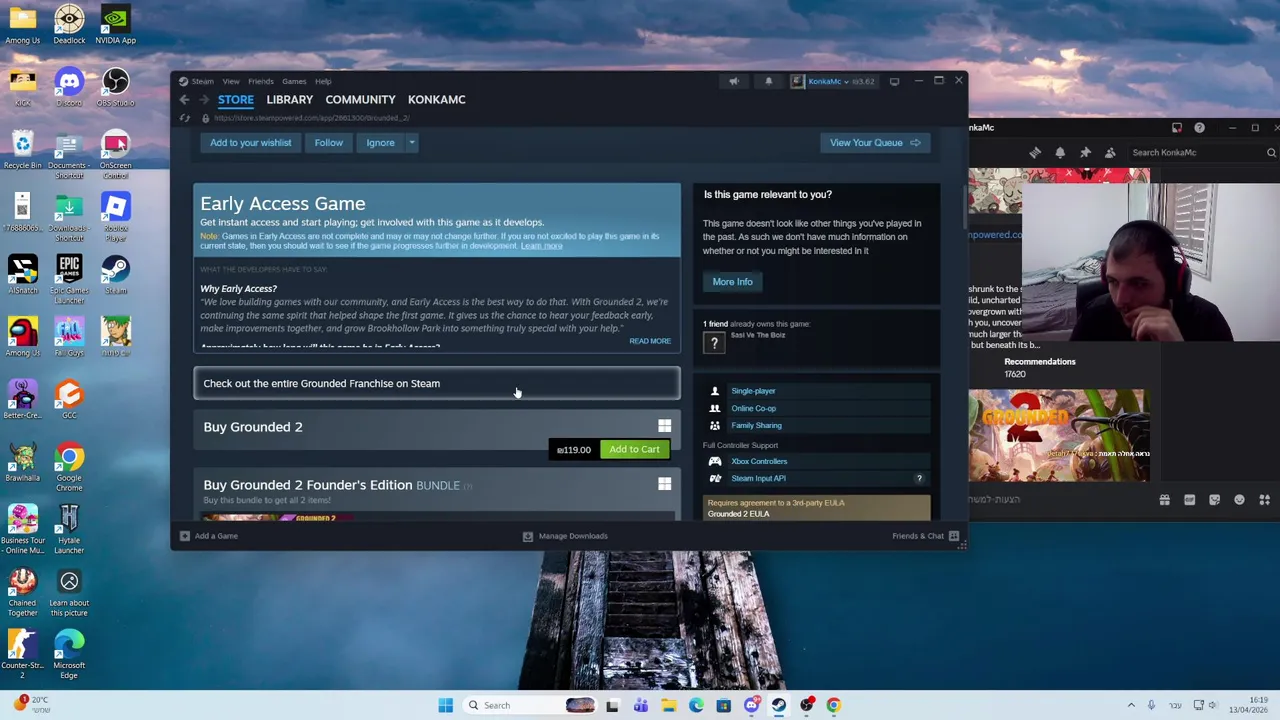Image resolution: width=1280 pixels, height=720 pixels.
Task: Open Brawlhalla desktop shortcut
Action: point(22,462)
